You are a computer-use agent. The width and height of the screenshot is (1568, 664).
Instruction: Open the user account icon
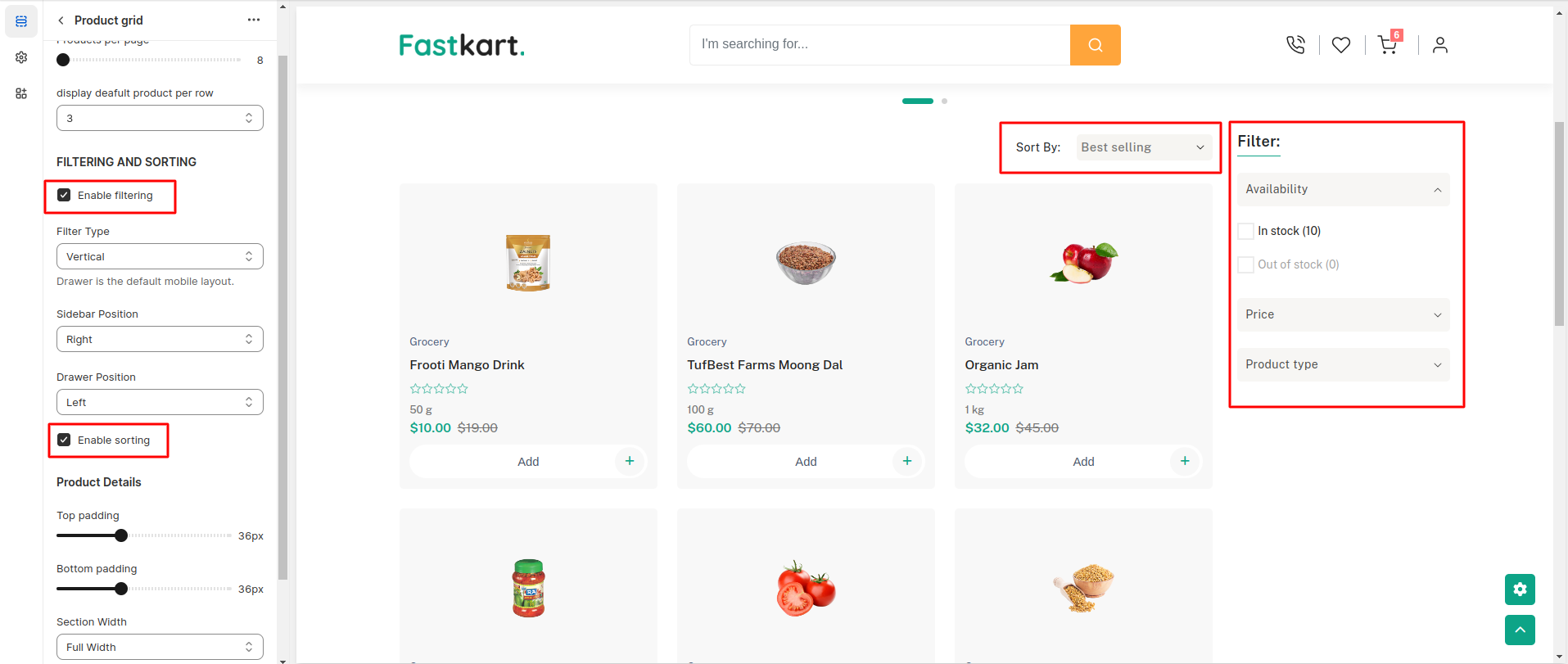click(x=1440, y=45)
